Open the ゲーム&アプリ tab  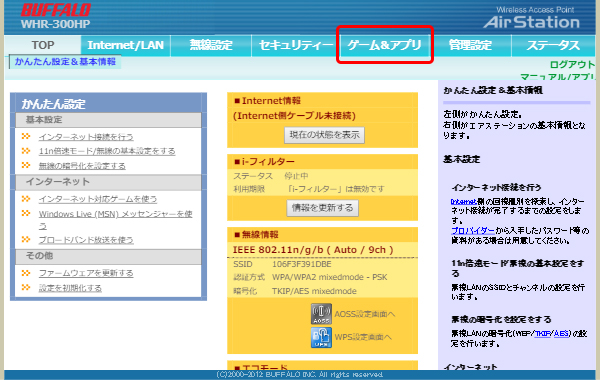point(384,45)
